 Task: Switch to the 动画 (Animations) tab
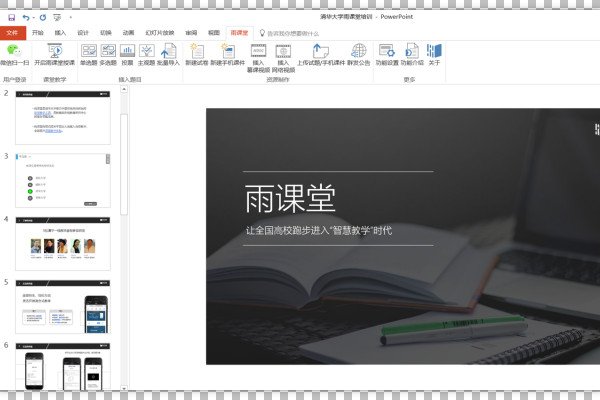click(128, 33)
